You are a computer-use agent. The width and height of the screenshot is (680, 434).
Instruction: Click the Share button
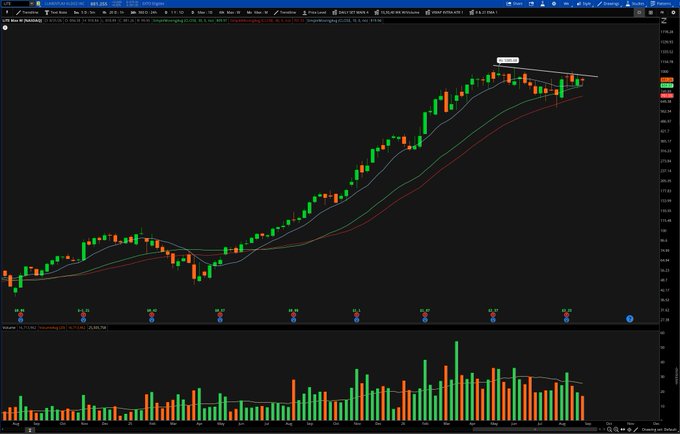tap(514, 3)
